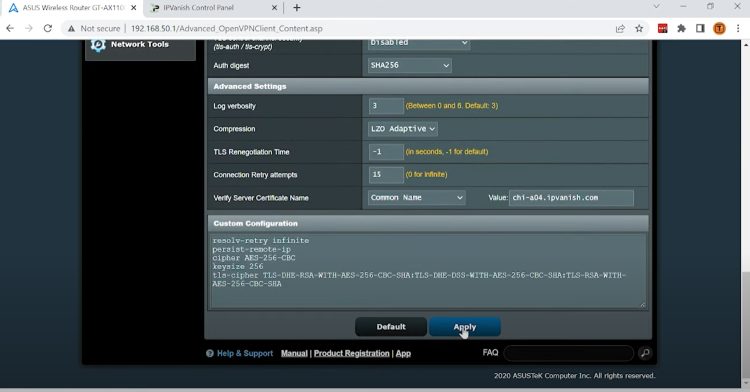The width and height of the screenshot is (750, 392).
Task: Open the TLS control channel Disabled dropdown
Action: 419,43
